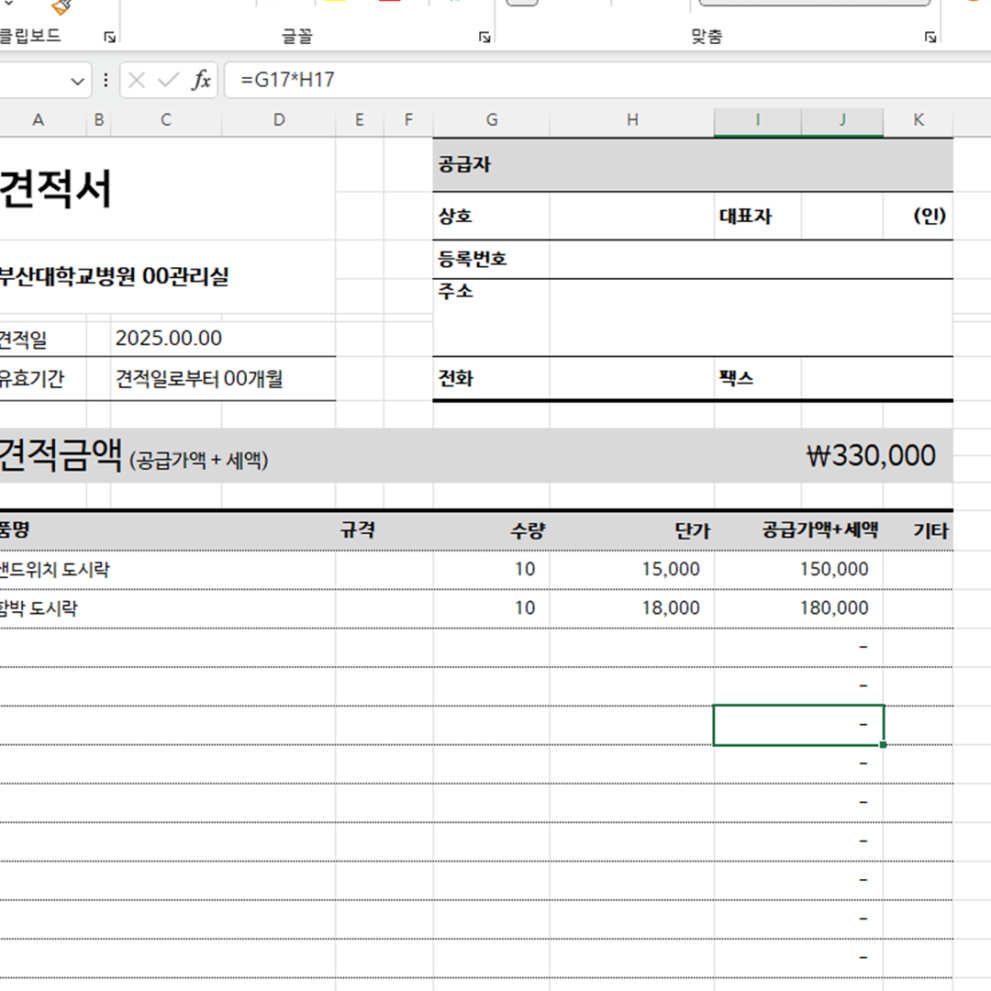Select column D by its header
This screenshot has height=991, width=991.
[278, 120]
